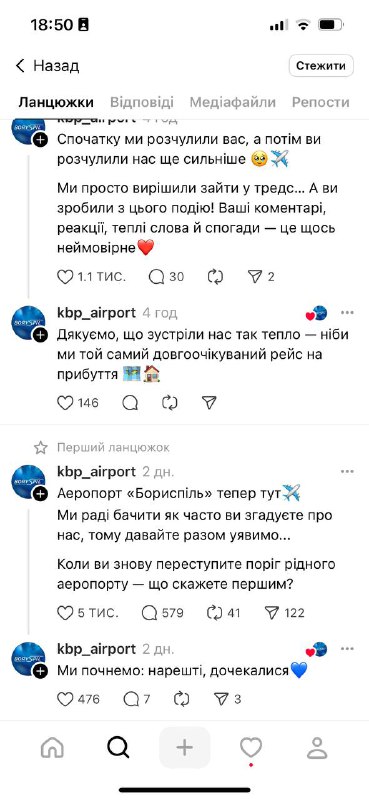
Task: Tap the Стежити follow button
Action: 321,66
